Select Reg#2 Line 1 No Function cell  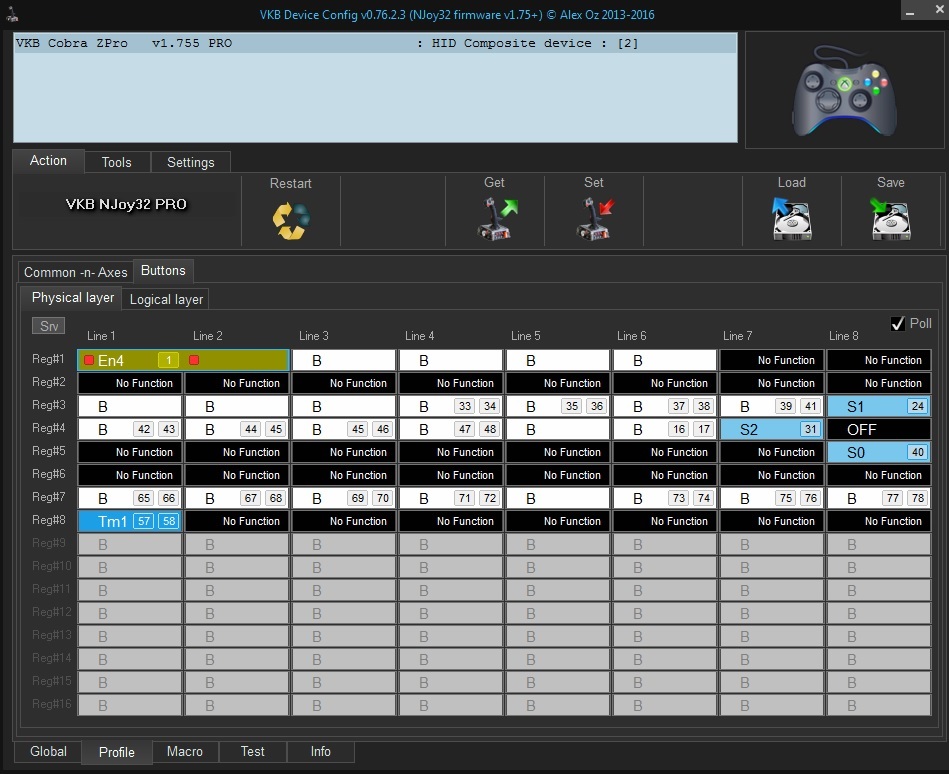(130, 383)
